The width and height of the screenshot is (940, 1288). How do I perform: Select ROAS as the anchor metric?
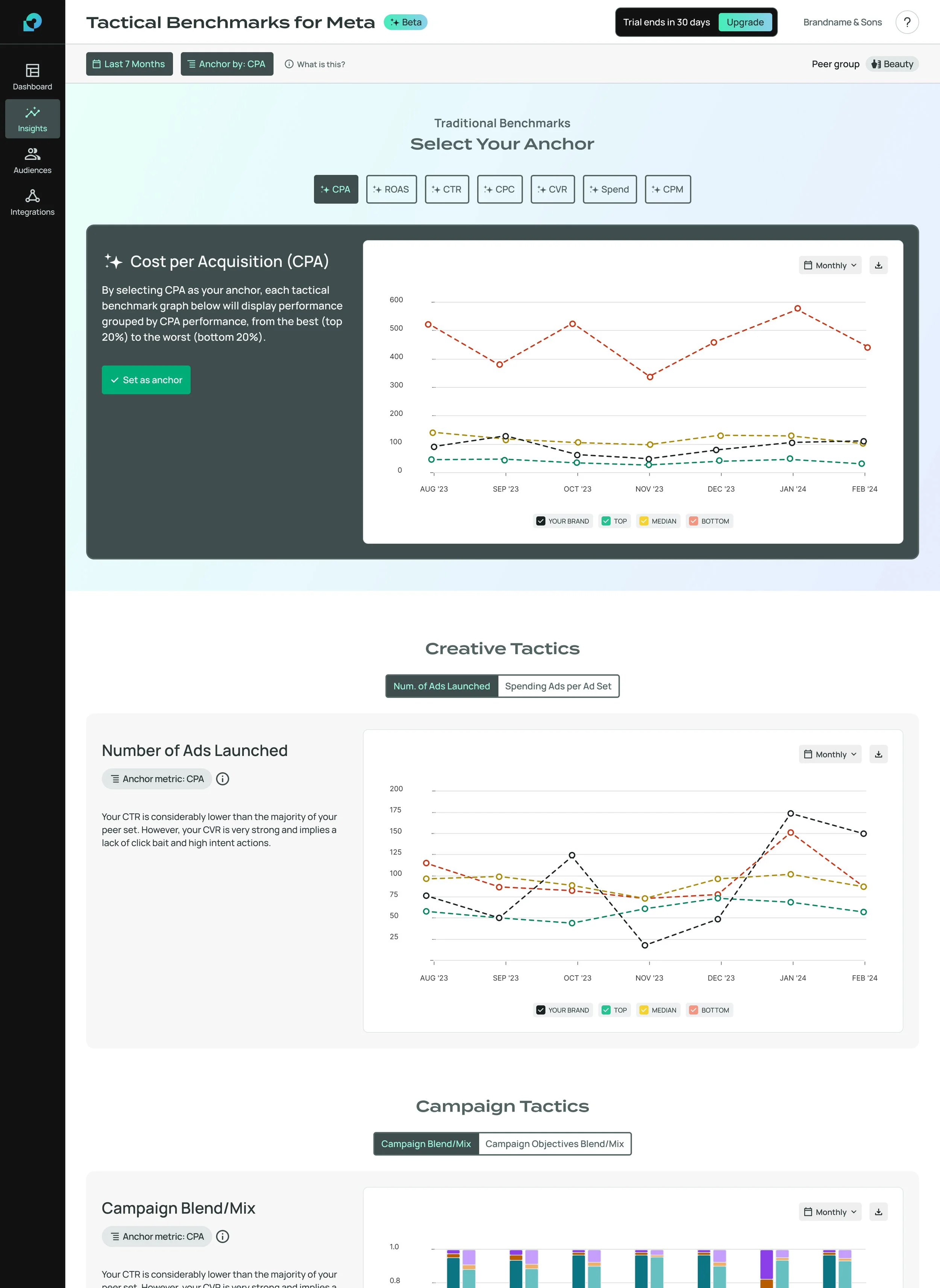[x=391, y=189]
